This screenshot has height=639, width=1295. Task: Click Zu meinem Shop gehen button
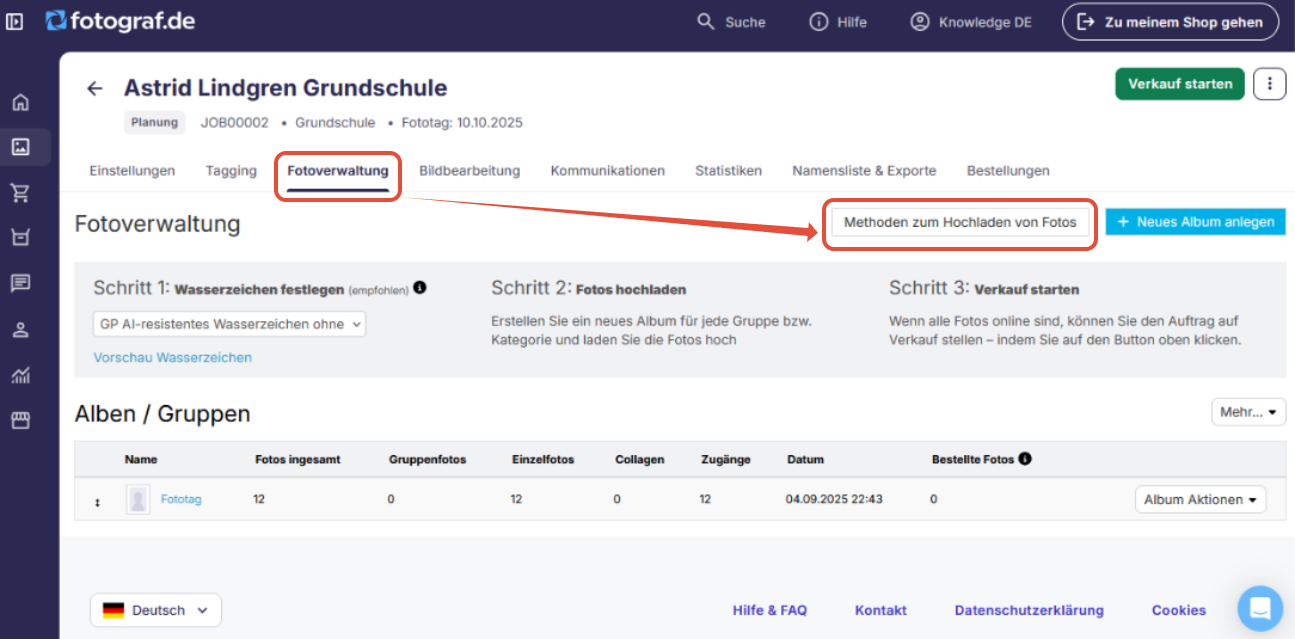coord(1170,22)
